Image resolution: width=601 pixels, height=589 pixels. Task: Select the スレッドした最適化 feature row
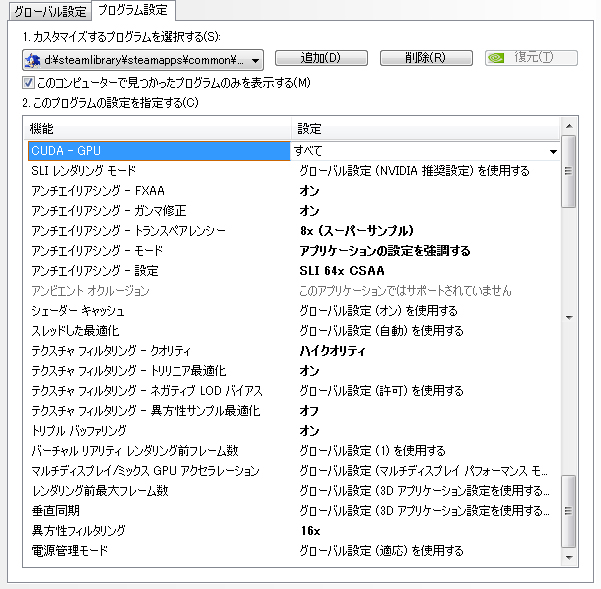coord(76,331)
